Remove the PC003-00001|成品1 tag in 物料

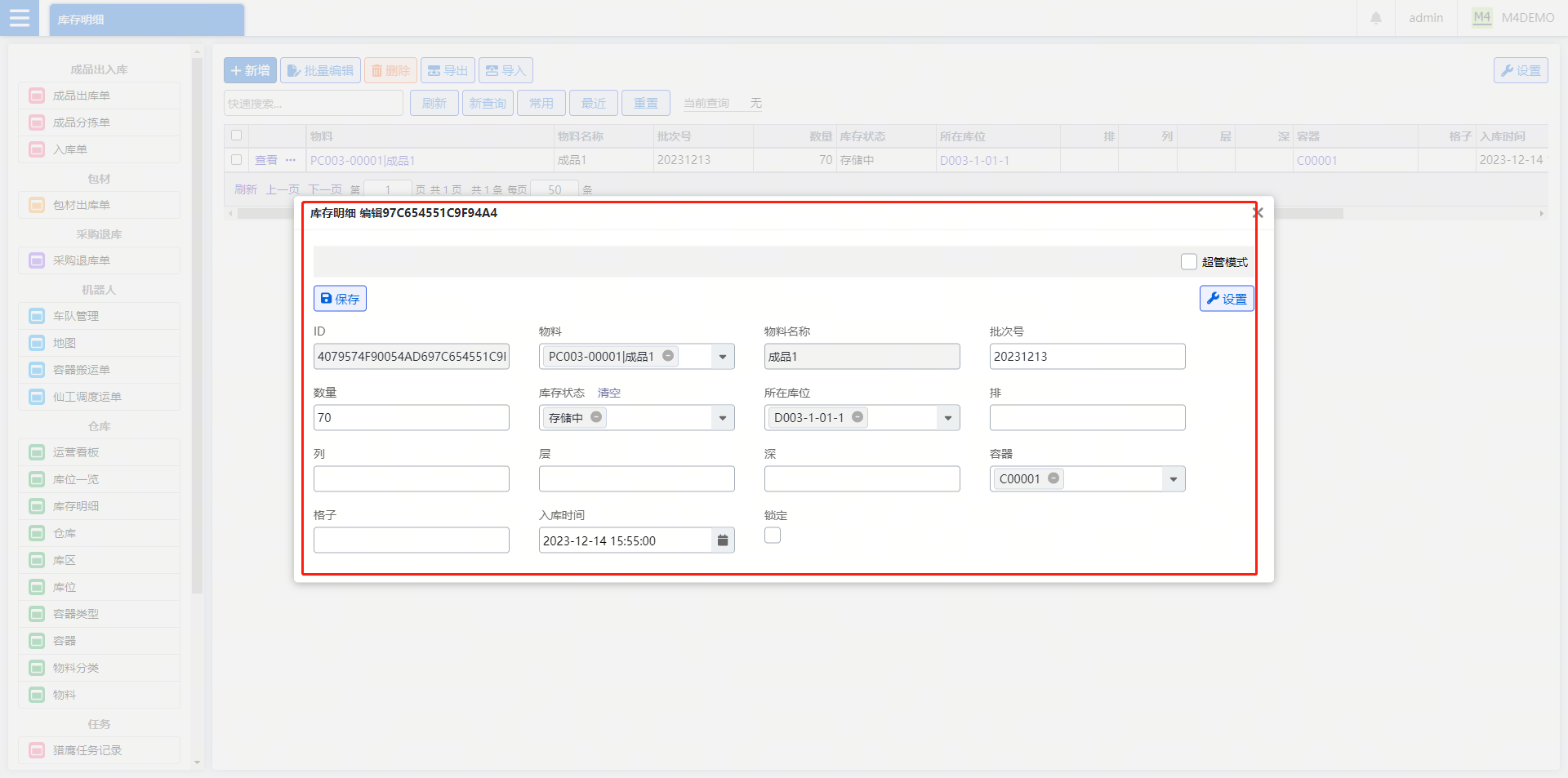click(x=668, y=356)
